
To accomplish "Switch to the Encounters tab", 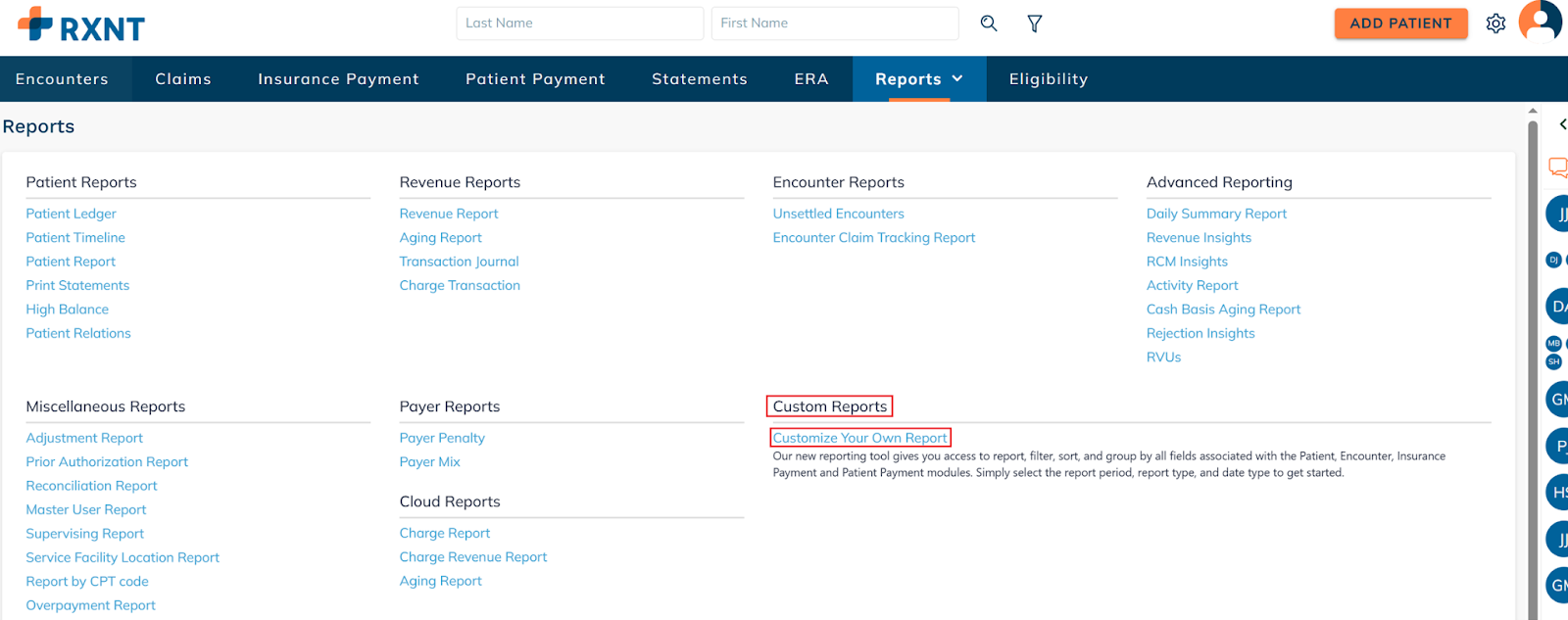I will tap(62, 79).
